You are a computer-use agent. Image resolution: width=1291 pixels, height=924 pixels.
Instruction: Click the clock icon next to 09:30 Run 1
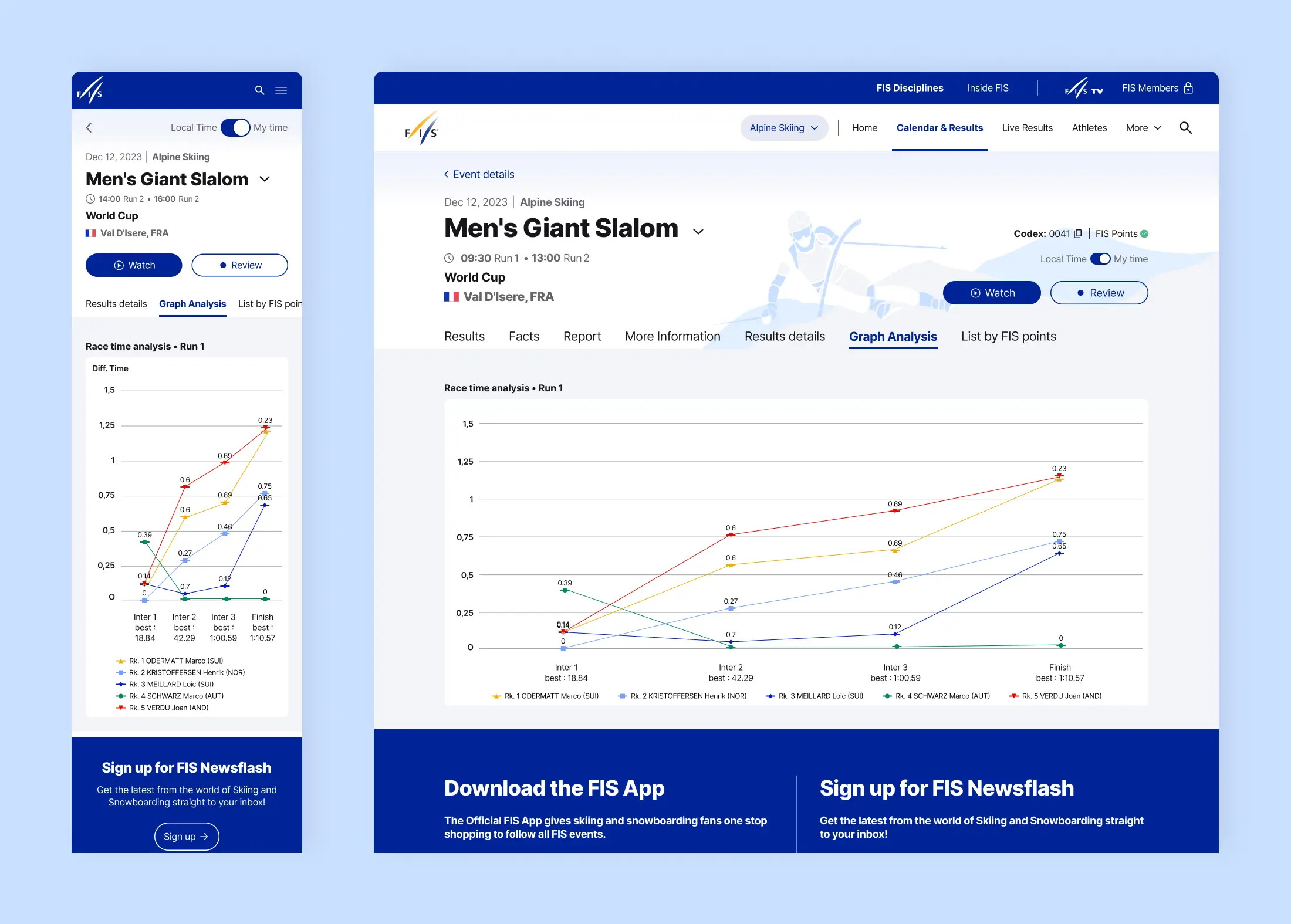point(449,258)
